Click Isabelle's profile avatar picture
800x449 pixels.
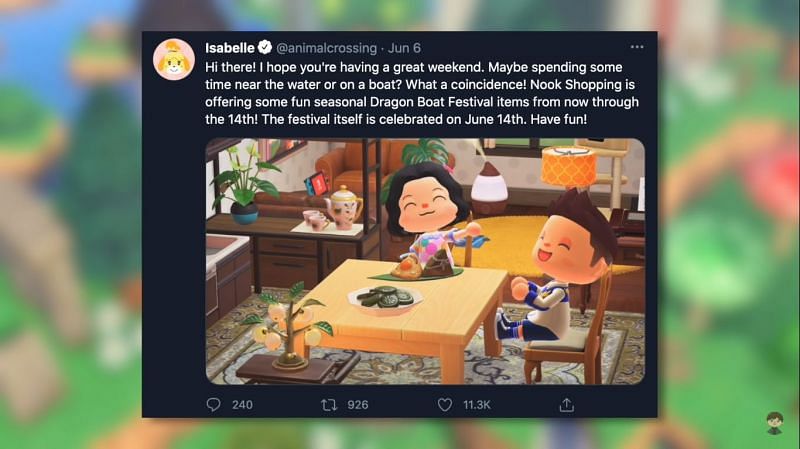point(174,59)
